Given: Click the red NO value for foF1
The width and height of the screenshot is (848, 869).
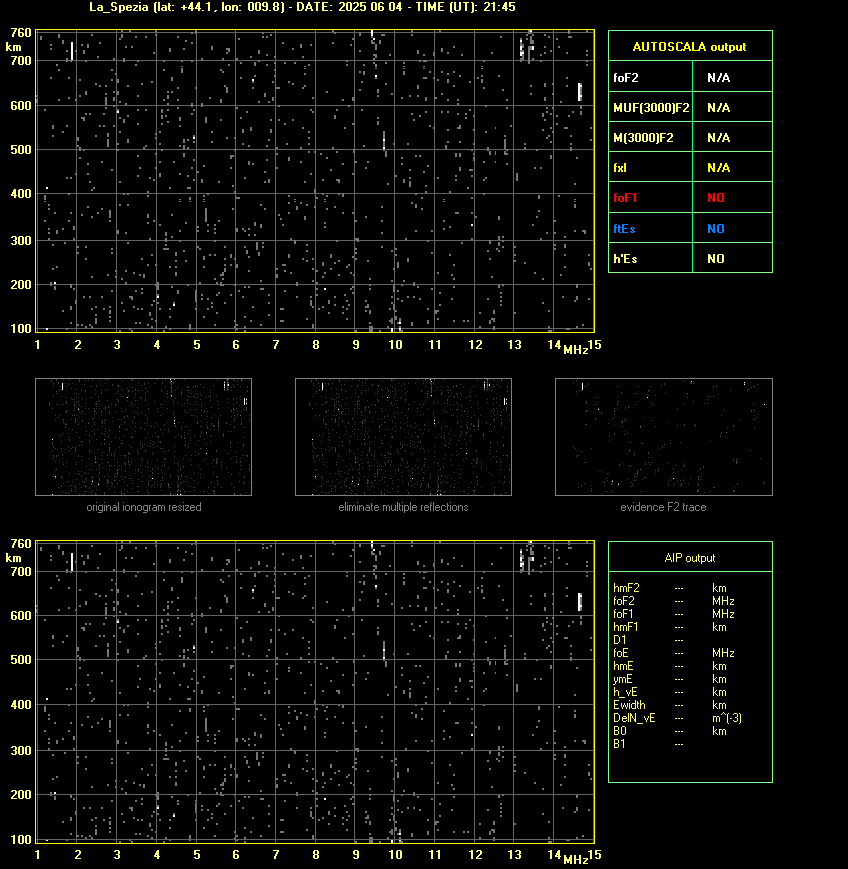Looking at the screenshot, I should click(716, 197).
